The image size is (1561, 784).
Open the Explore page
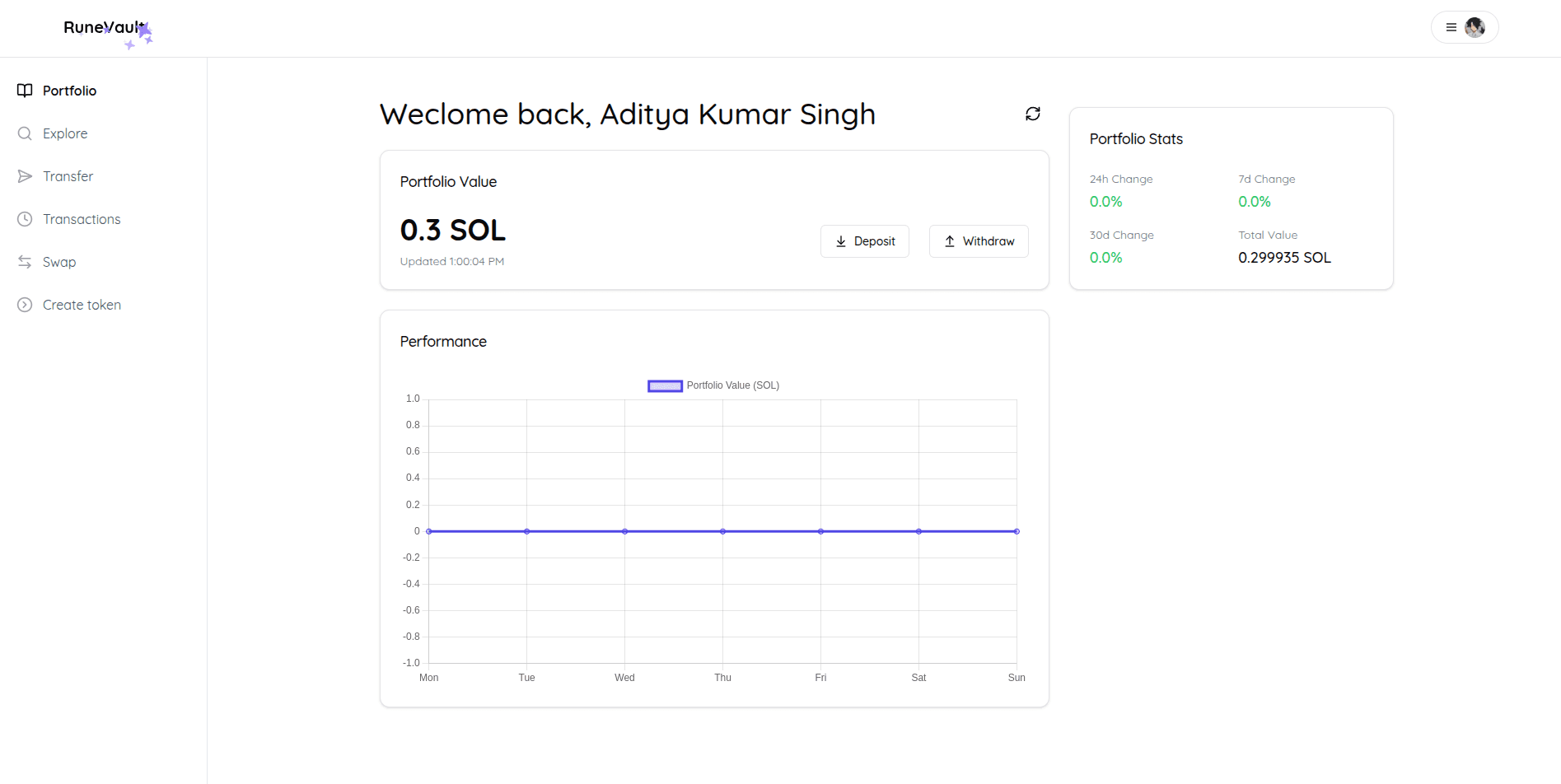coord(65,133)
